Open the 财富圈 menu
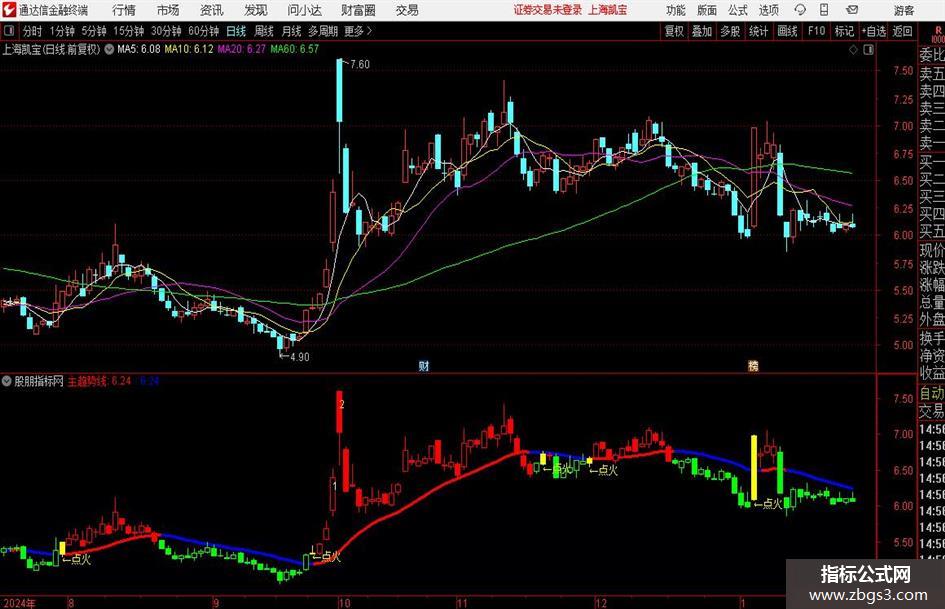945x609 pixels. click(358, 10)
